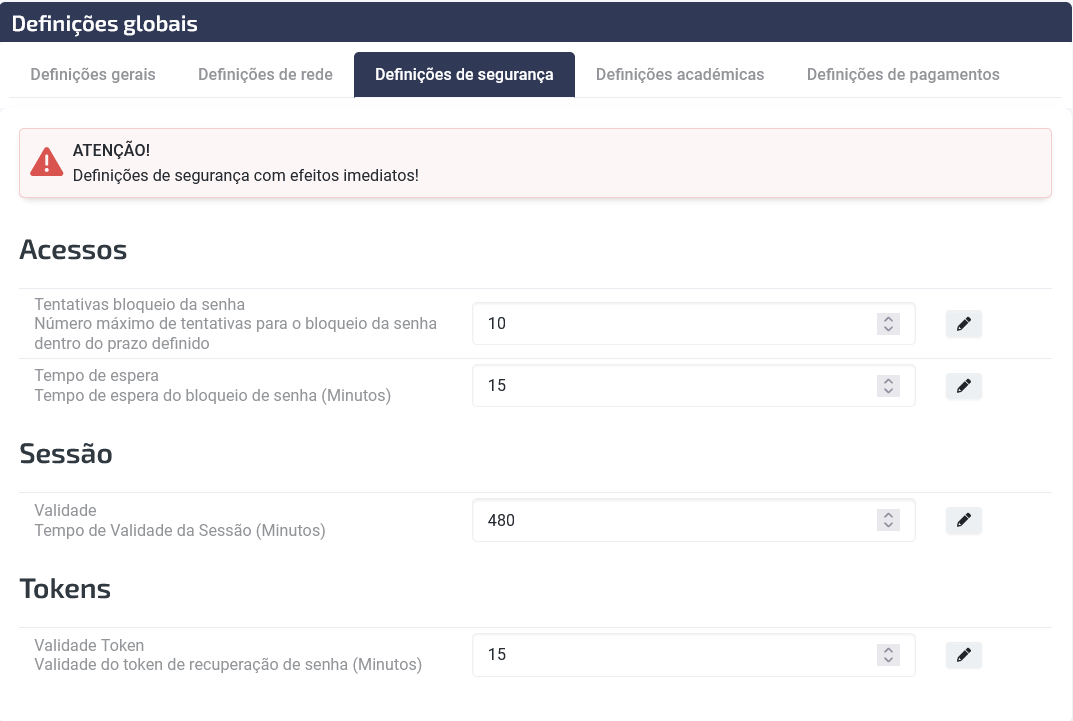
Task: Click the pencil icon for Validade Token
Action: point(964,655)
